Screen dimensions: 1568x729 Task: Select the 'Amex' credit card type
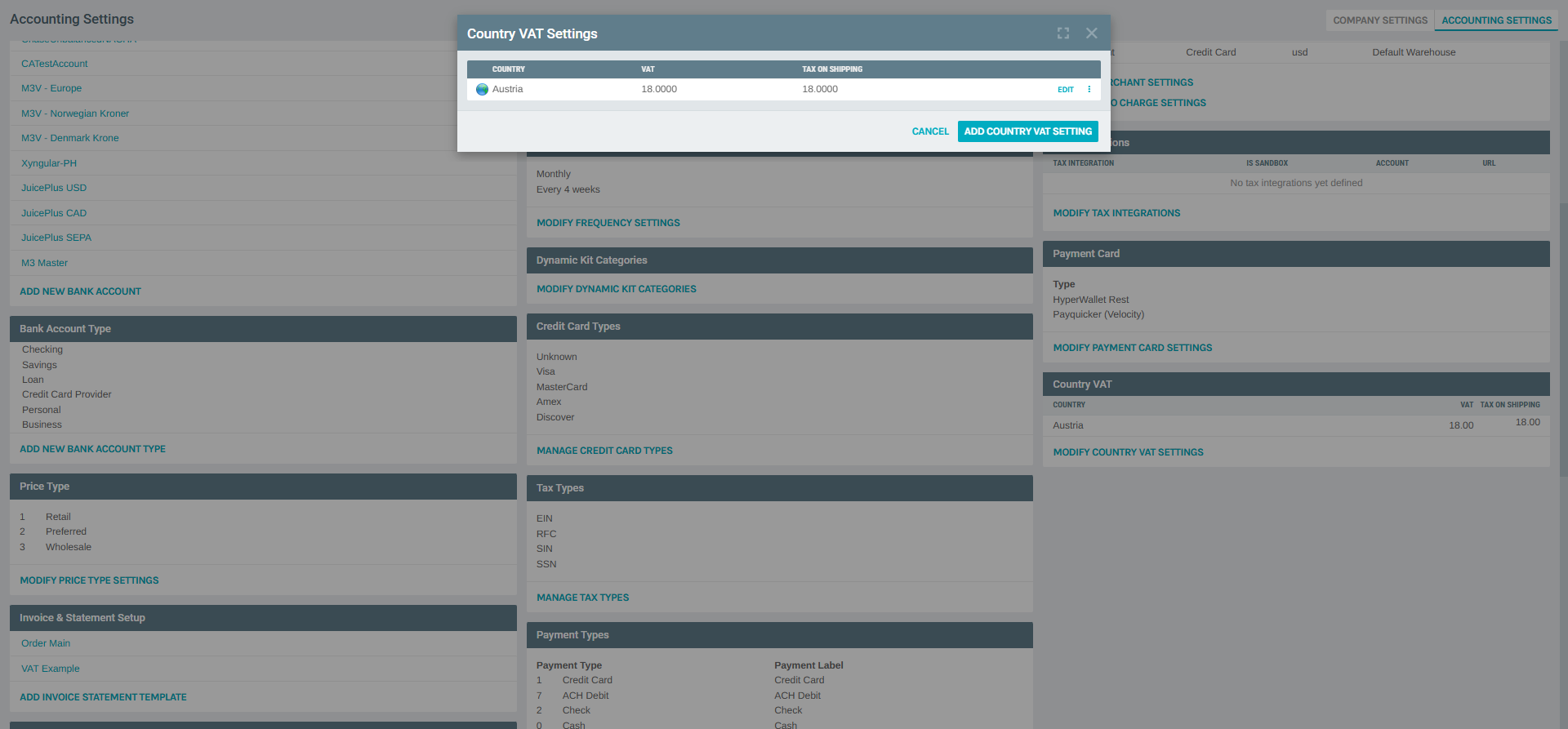pos(549,402)
